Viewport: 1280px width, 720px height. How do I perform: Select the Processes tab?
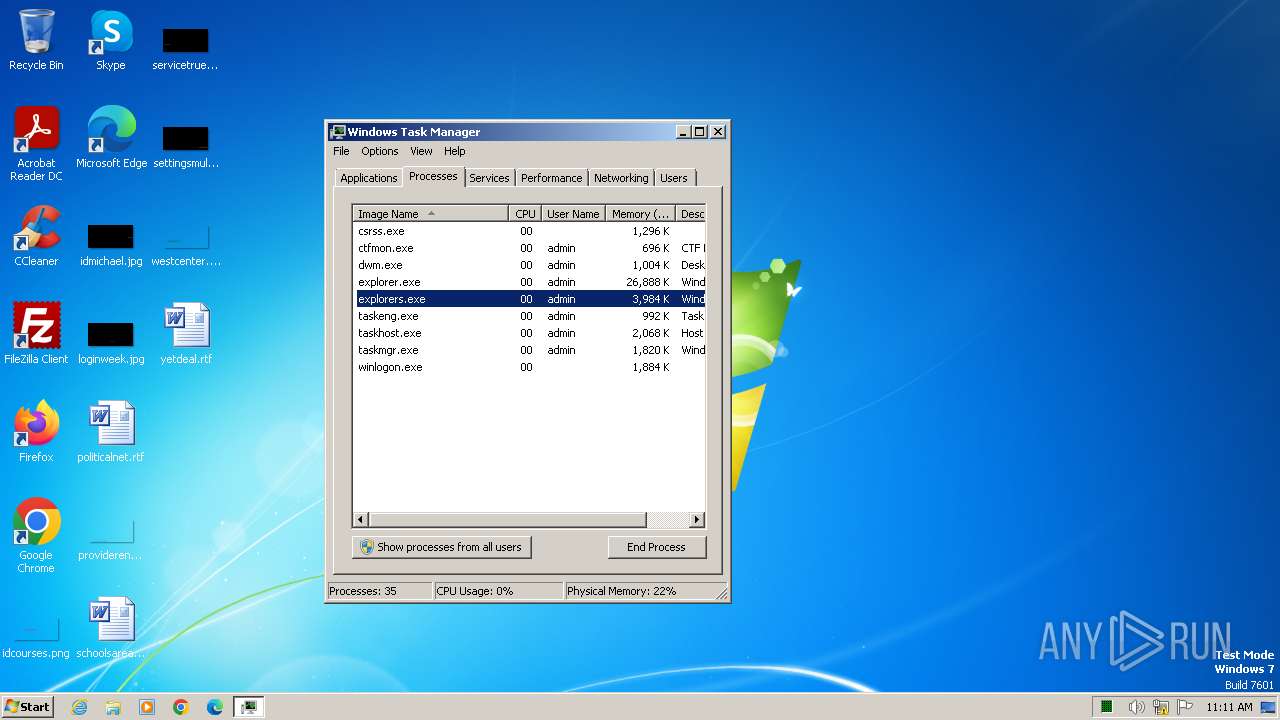433,176
